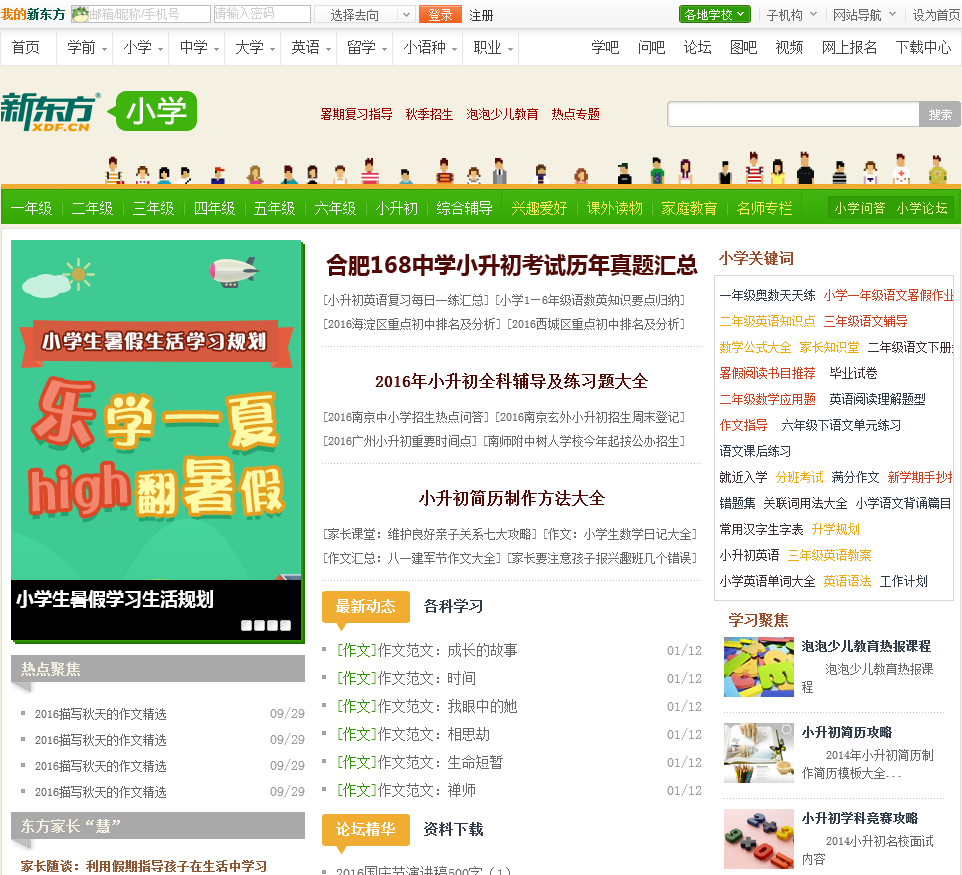This screenshot has width=962, height=875.
Task: Open 小升初 in green menu bar
Action: click(x=396, y=208)
